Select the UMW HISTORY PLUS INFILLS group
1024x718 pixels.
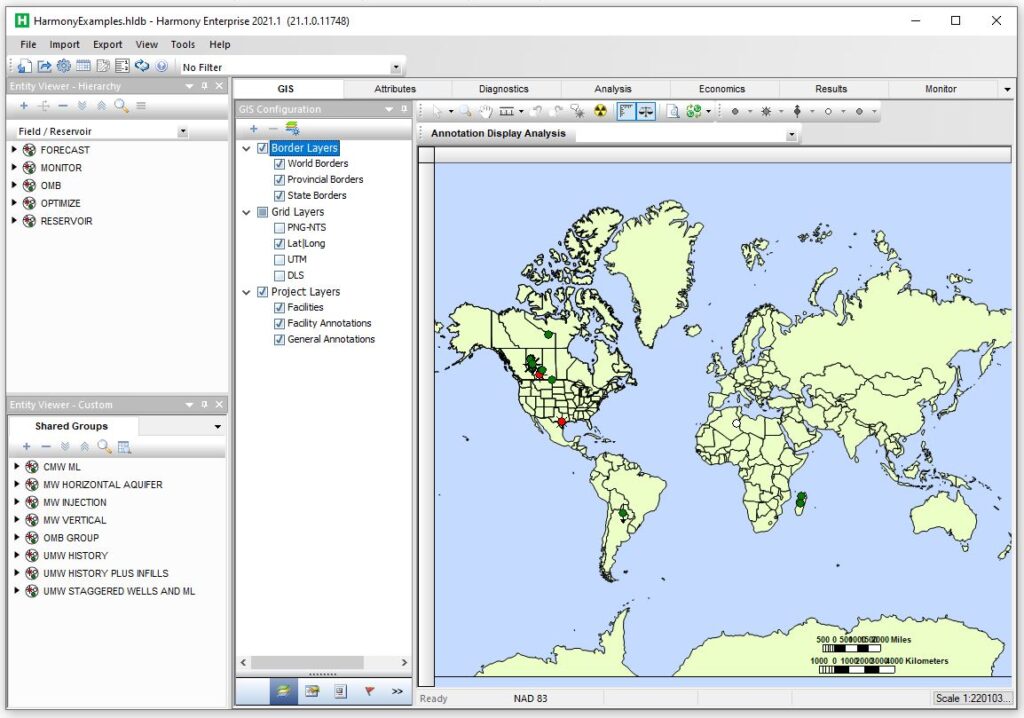pyautogui.click(x=106, y=574)
